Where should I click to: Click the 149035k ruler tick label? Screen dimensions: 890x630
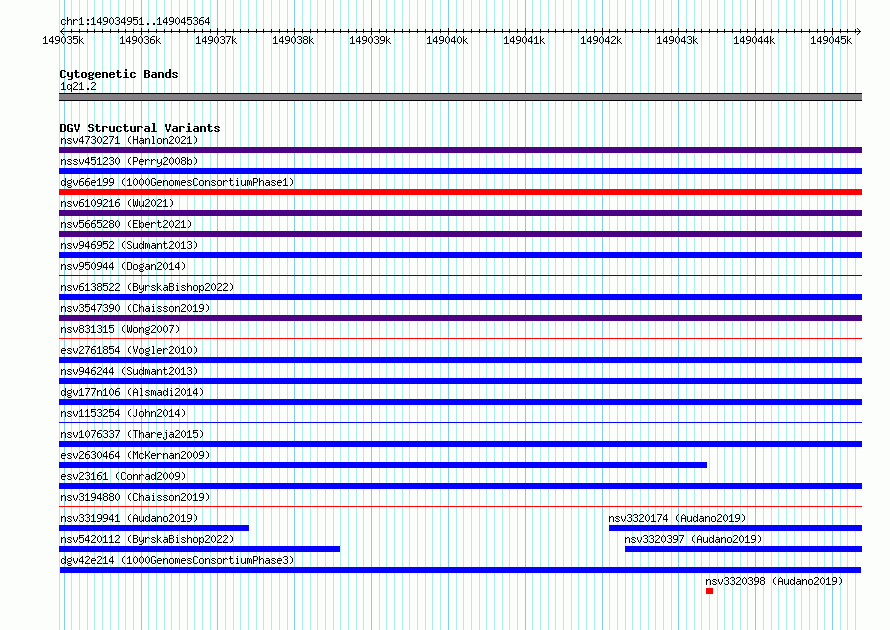pyautogui.click(x=63, y=40)
